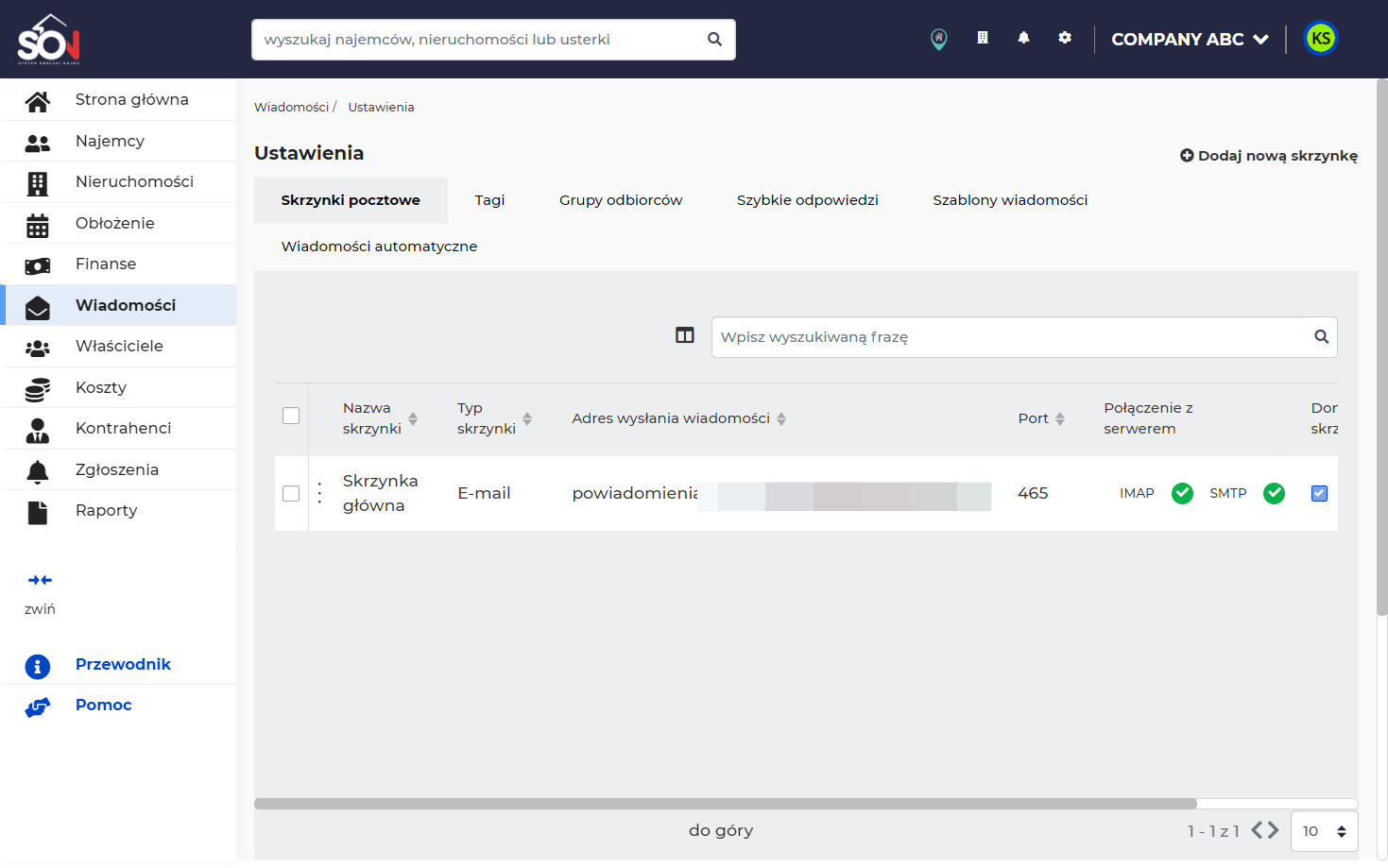Toggle the table columns chooser icon
The image size is (1388, 868).
(x=685, y=335)
